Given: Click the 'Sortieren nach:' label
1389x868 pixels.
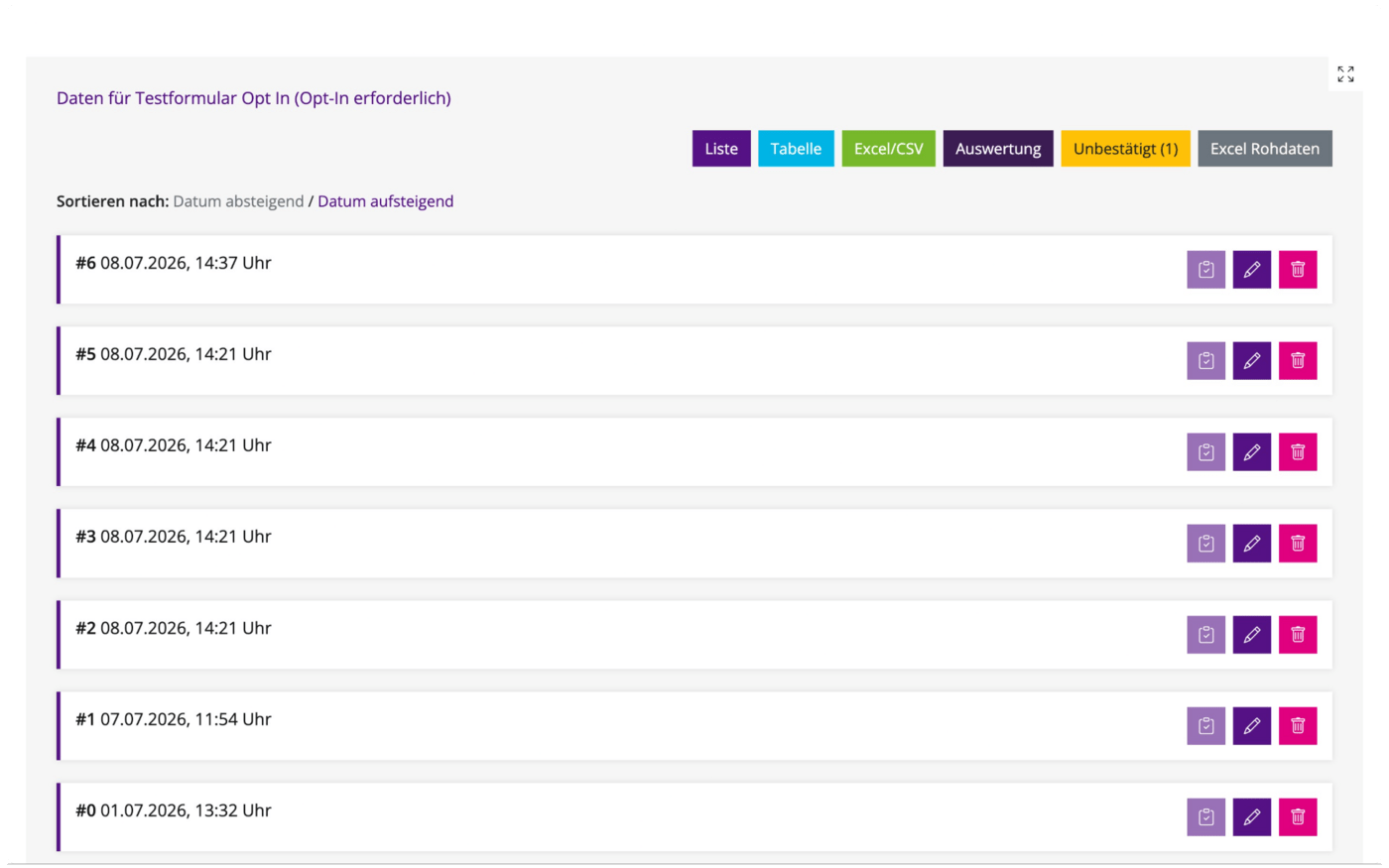Looking at the screenshot, I should (x=112, y=201).
